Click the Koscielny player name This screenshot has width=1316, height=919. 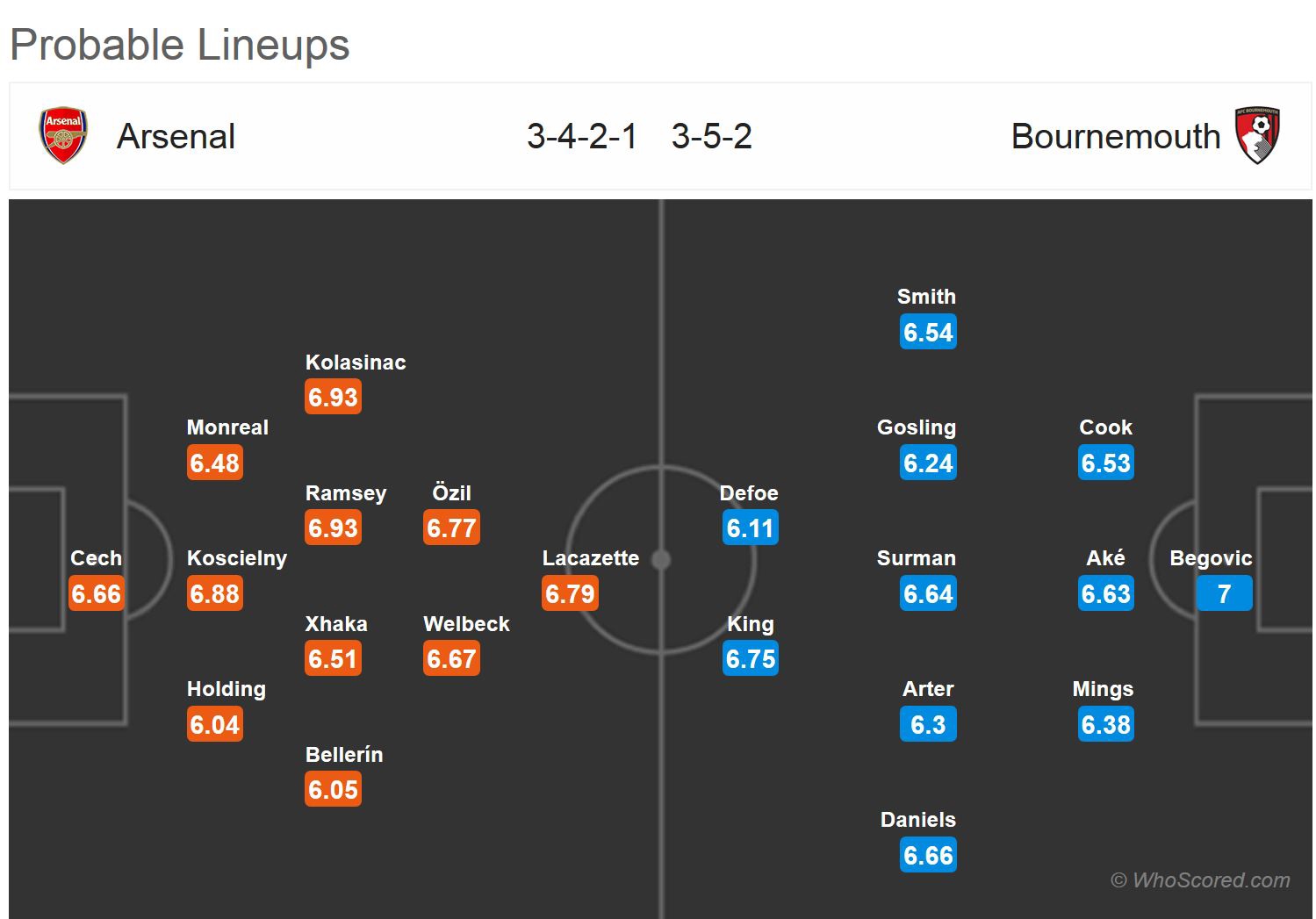pos(237,558)
